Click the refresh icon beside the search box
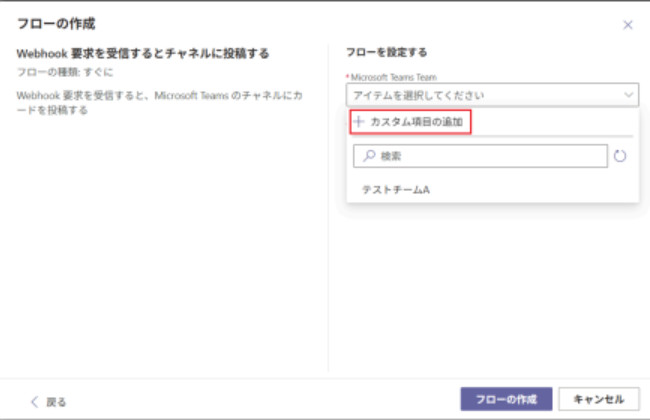The width and height of the screenshot is (650, 420). (x=620, y=156)
